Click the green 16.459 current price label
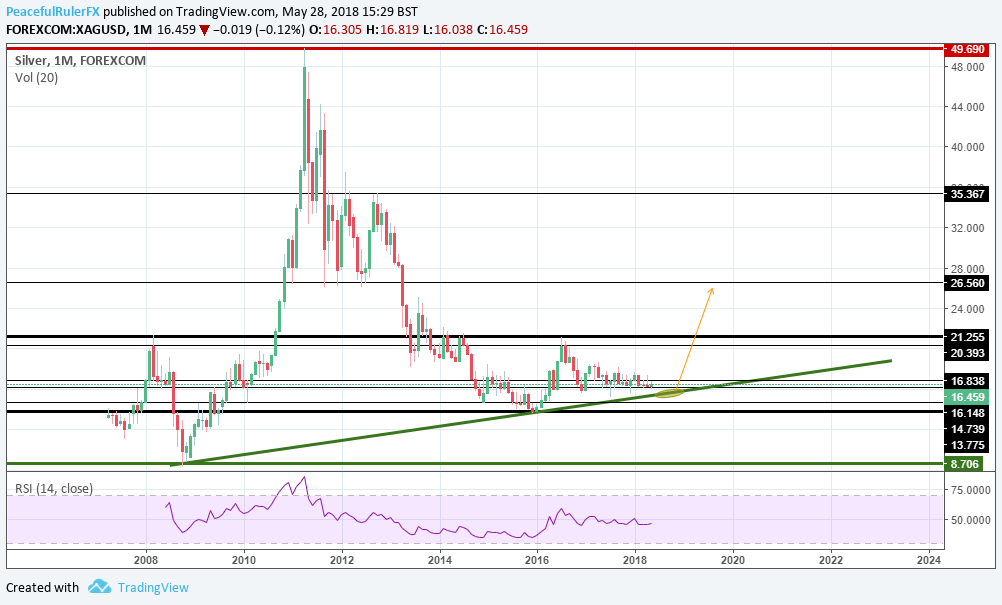 [967, 397]
